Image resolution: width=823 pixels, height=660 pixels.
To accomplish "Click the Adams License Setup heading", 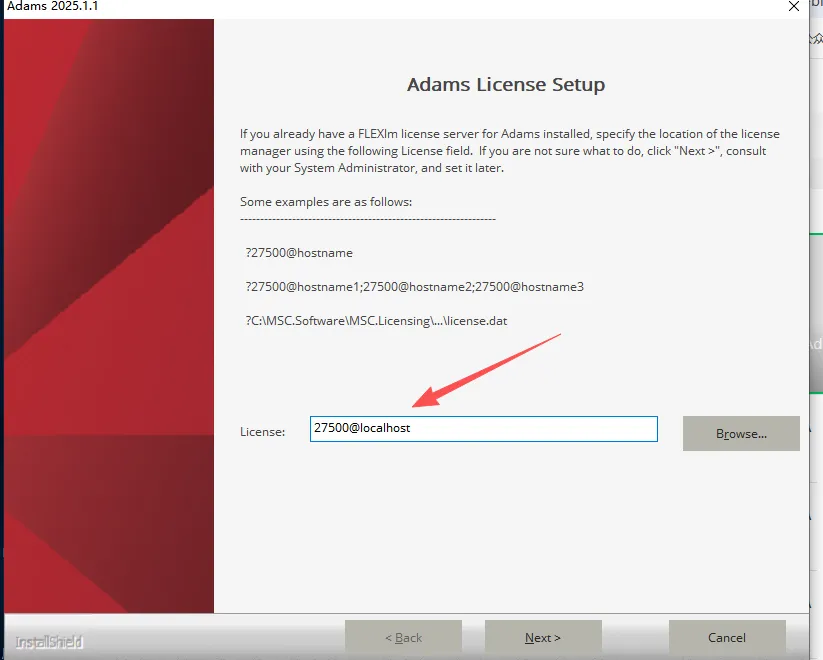I will [x=506, y=85].
